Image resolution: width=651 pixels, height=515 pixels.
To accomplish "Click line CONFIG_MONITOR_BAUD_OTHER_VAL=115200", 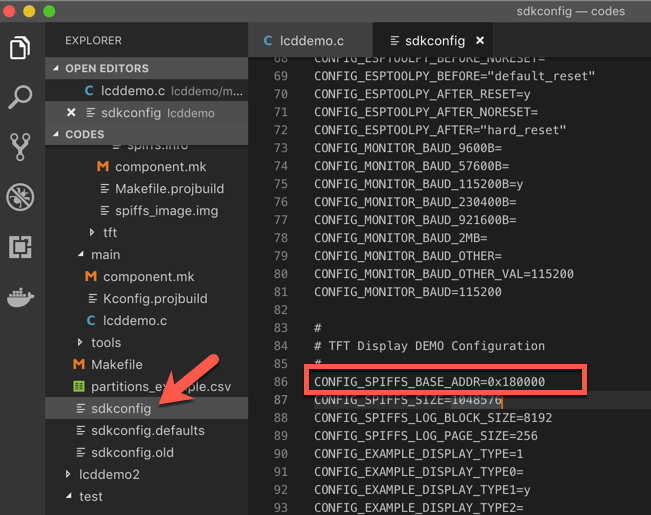I will pos(444,274).
